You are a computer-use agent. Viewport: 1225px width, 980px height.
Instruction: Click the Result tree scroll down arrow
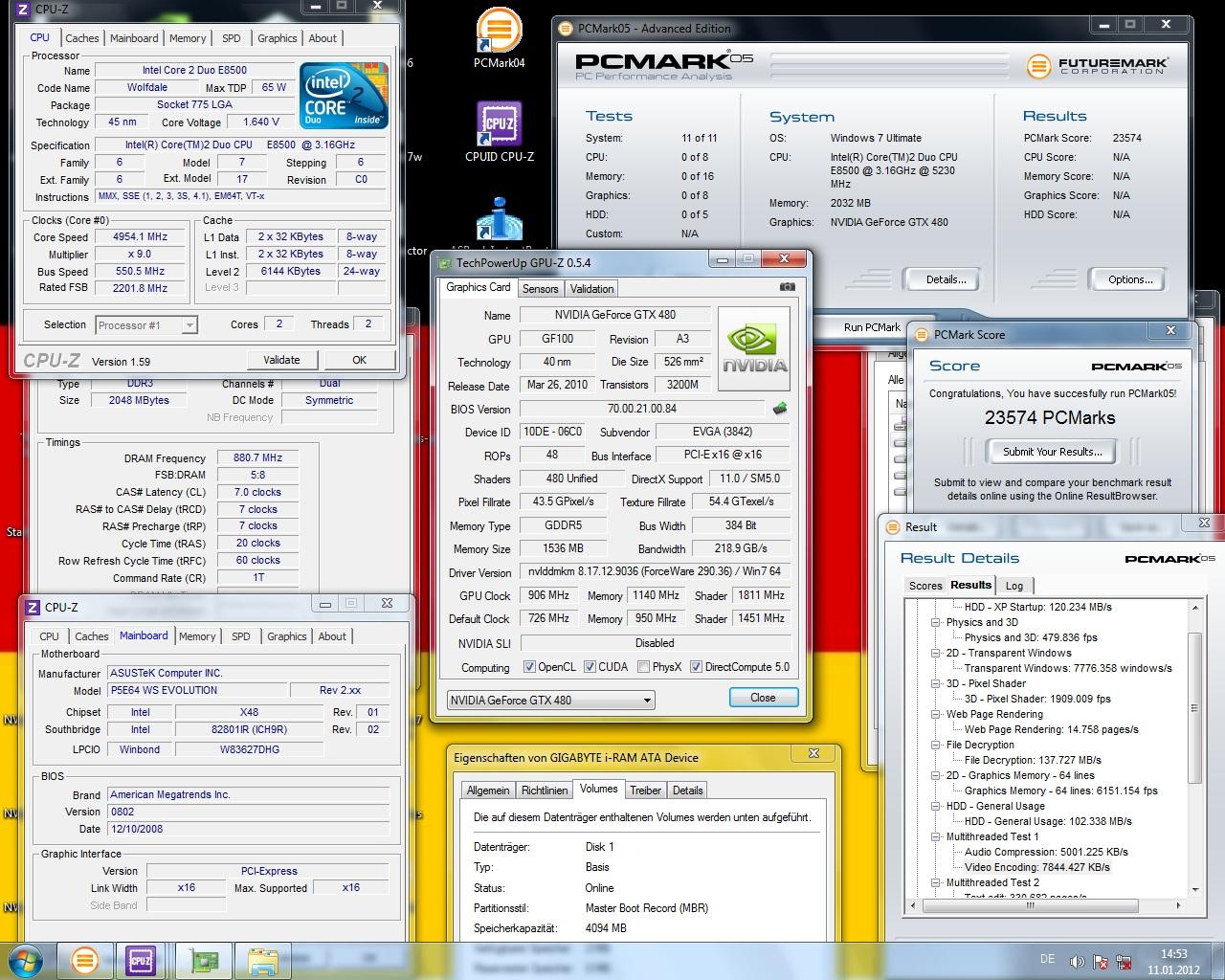[1194, 889]
